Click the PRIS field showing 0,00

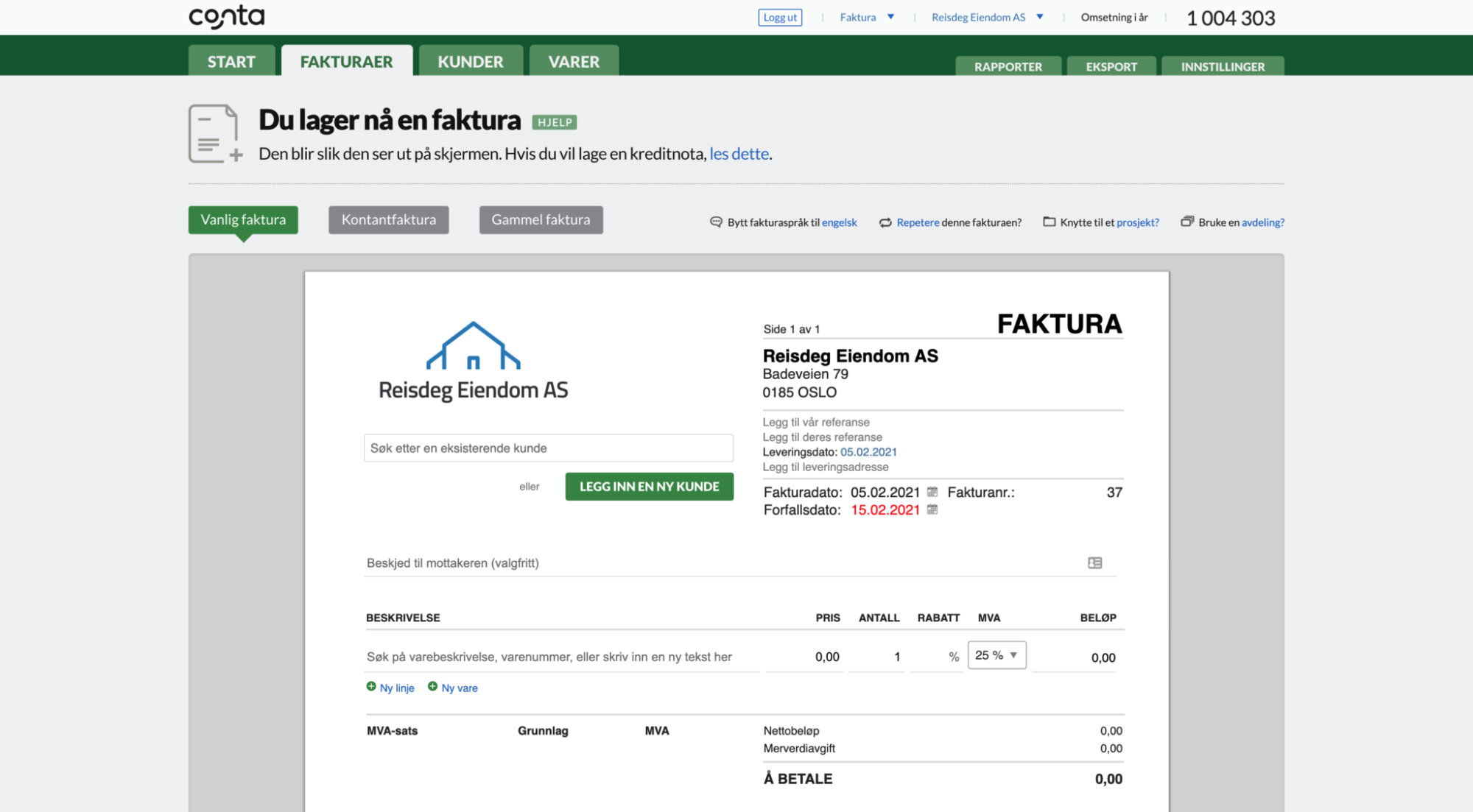[x=804, y=657]
